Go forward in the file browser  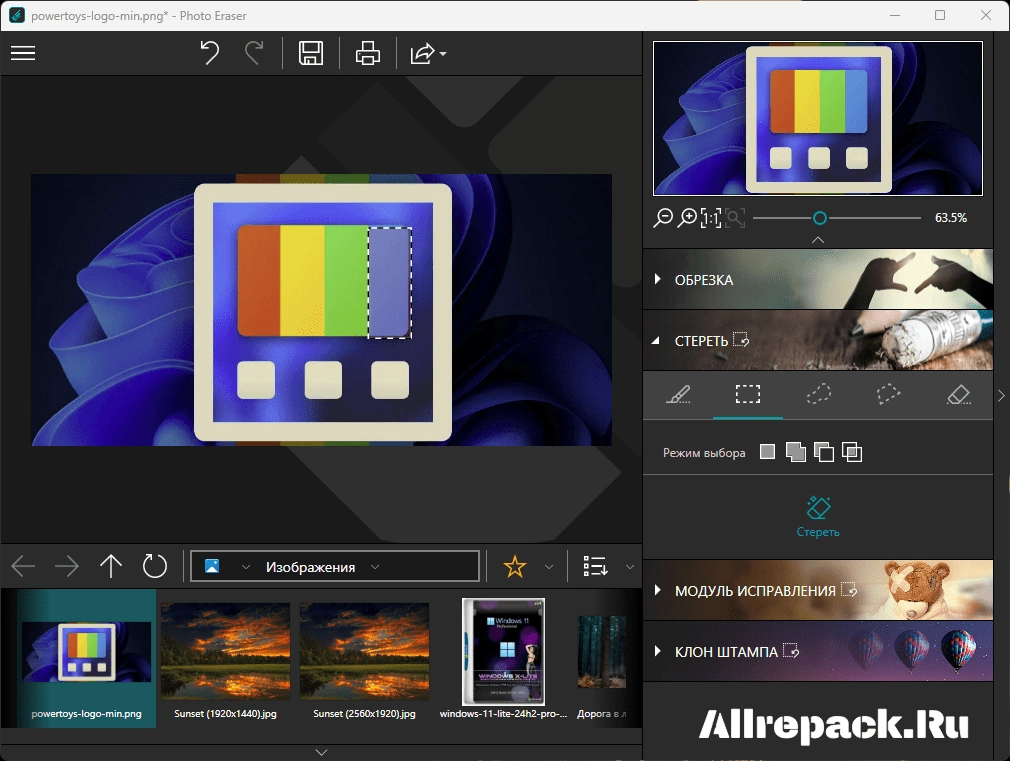pyautogui.click(x=67, y=566)
